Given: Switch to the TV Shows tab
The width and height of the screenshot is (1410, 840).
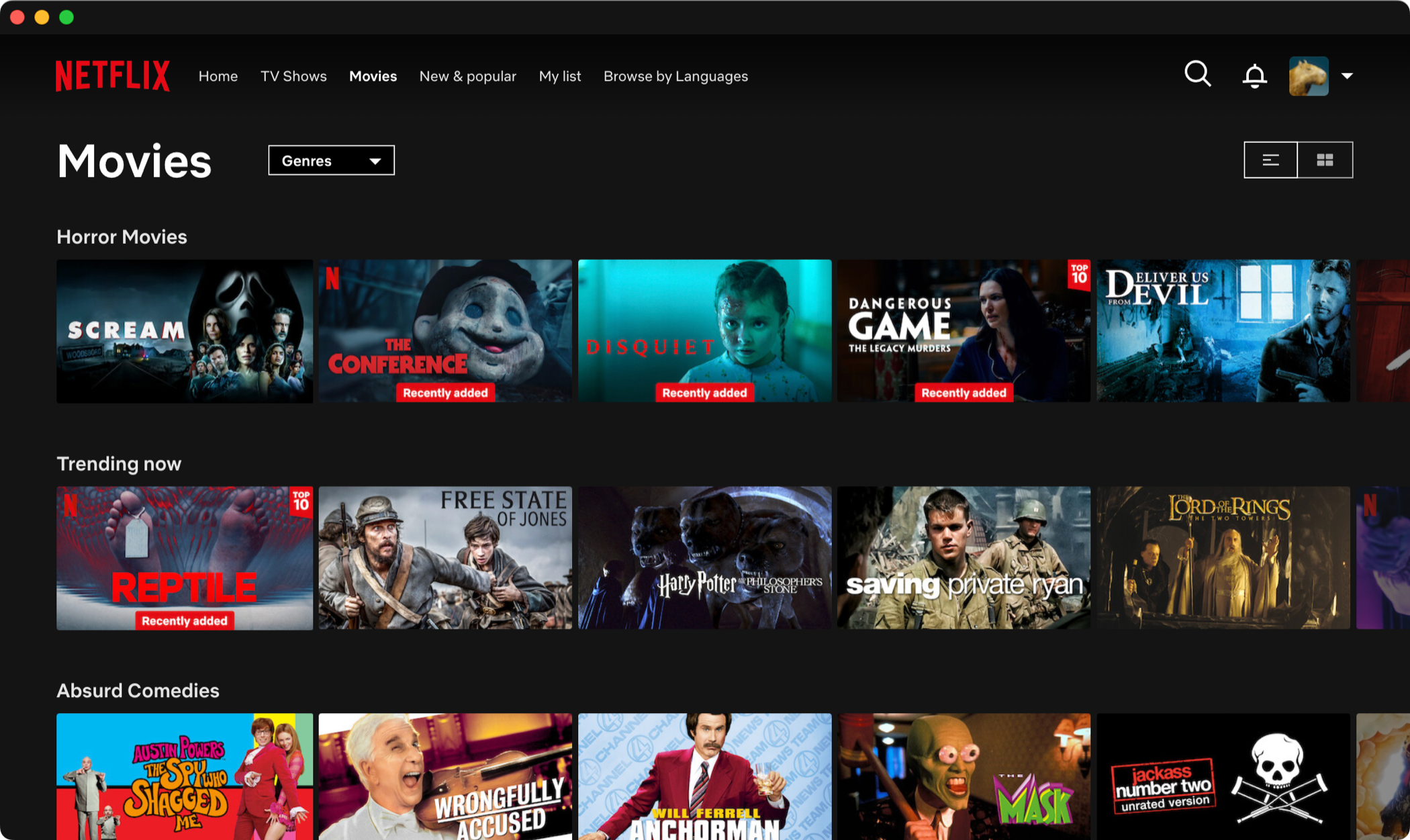Looking at the screenshot, I should point(293,76).
